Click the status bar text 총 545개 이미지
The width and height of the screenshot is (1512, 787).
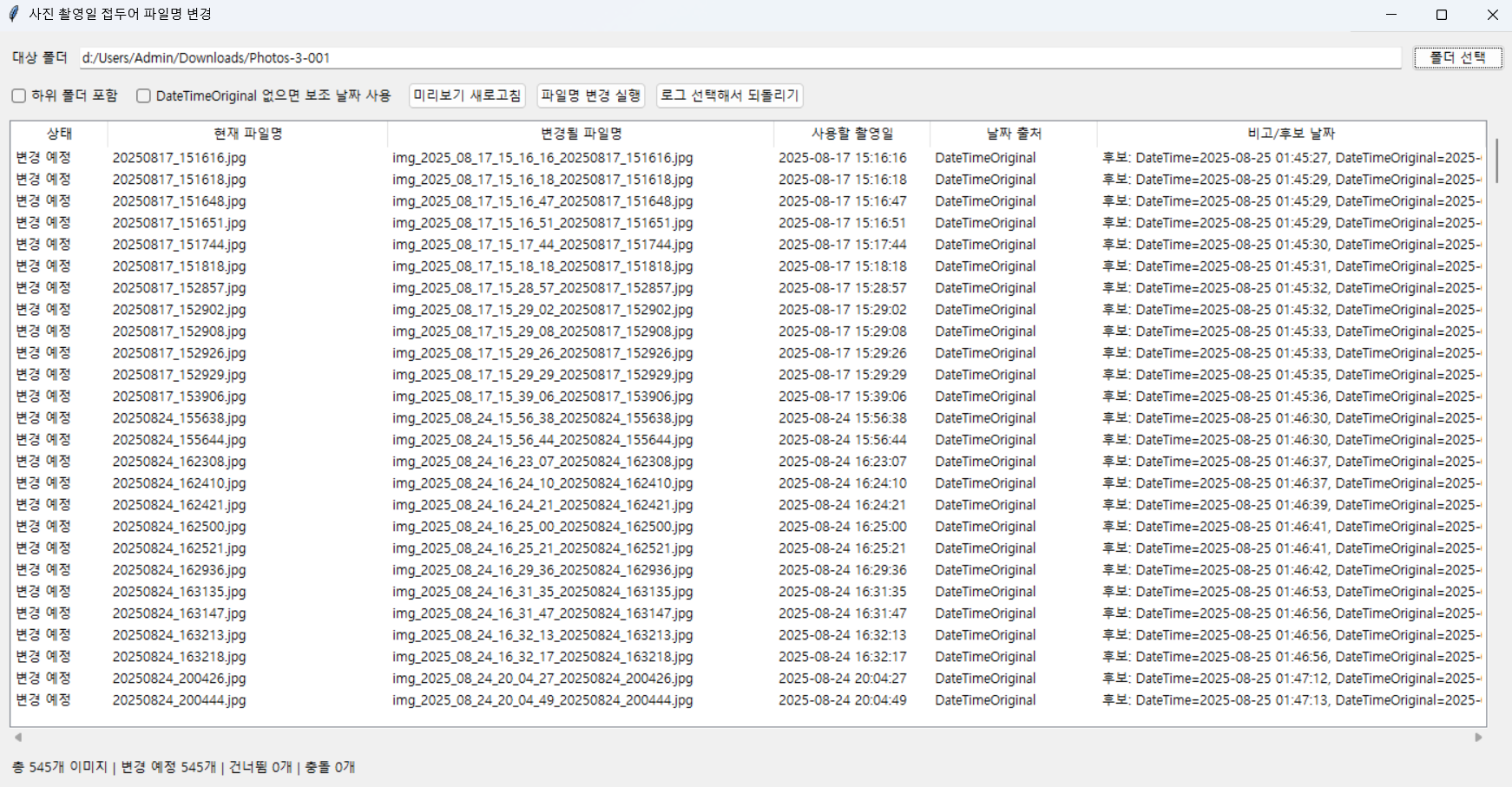click(x=59, y=767)
